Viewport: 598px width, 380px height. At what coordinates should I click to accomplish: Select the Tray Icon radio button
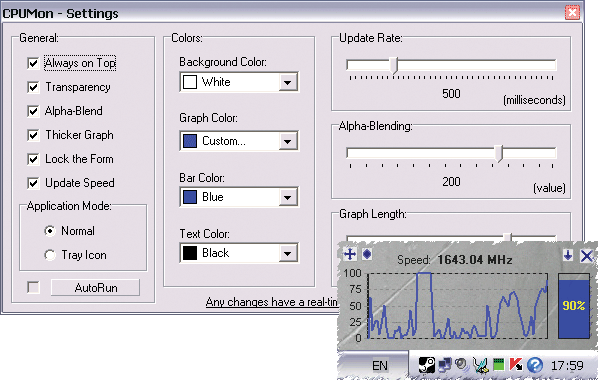tap(50, 255)
